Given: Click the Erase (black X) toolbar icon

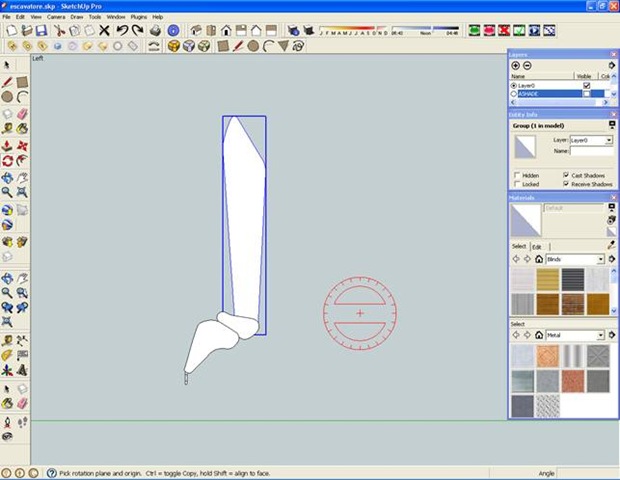Looking at the screenshot, I should [x=104, y=31].
